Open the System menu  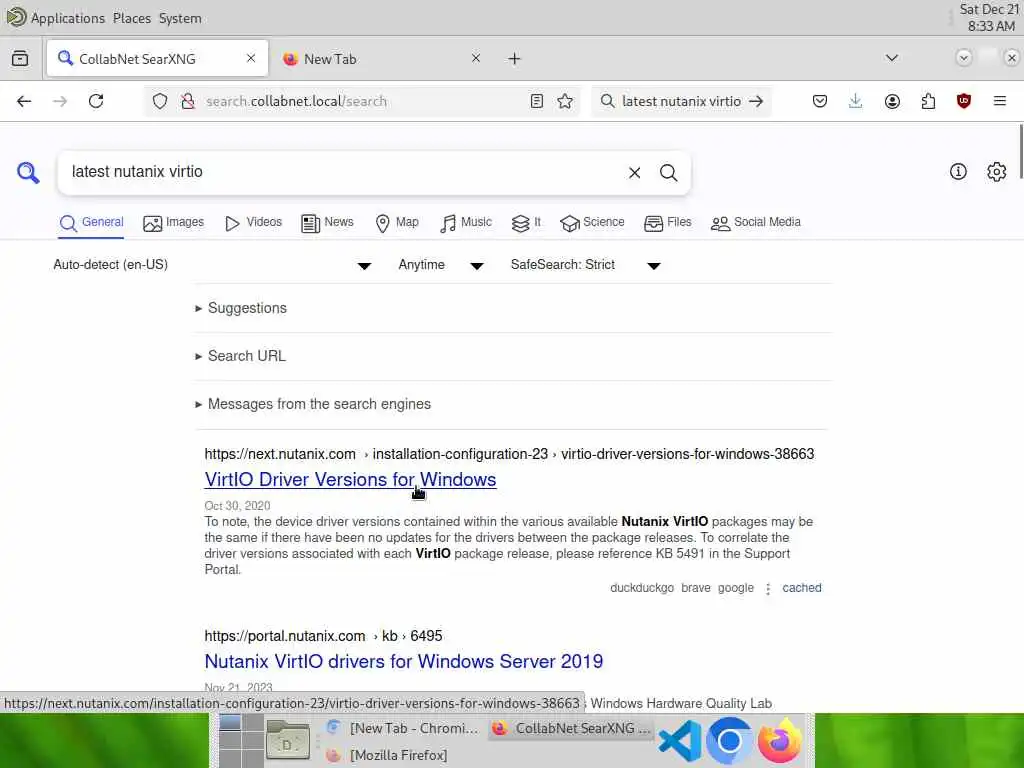(180, 18)
